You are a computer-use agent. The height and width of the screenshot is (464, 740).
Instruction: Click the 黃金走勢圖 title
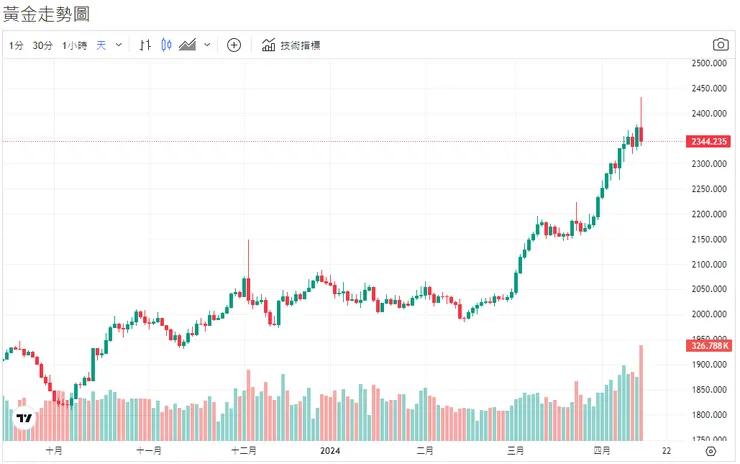point(46,14)
